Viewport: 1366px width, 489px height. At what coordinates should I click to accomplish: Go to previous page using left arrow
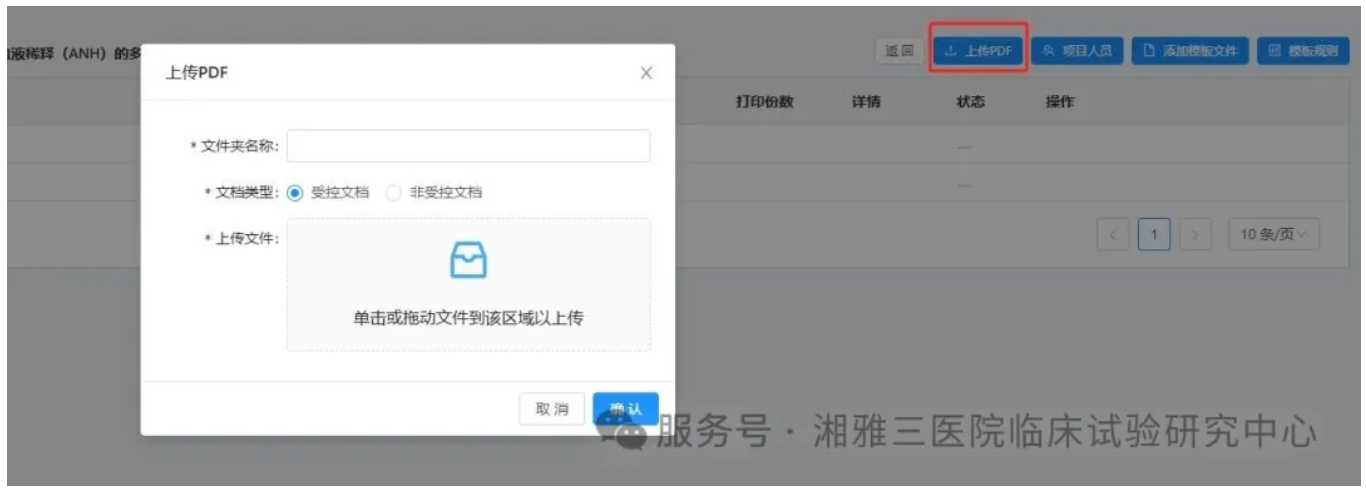[x=1113, y=235]
